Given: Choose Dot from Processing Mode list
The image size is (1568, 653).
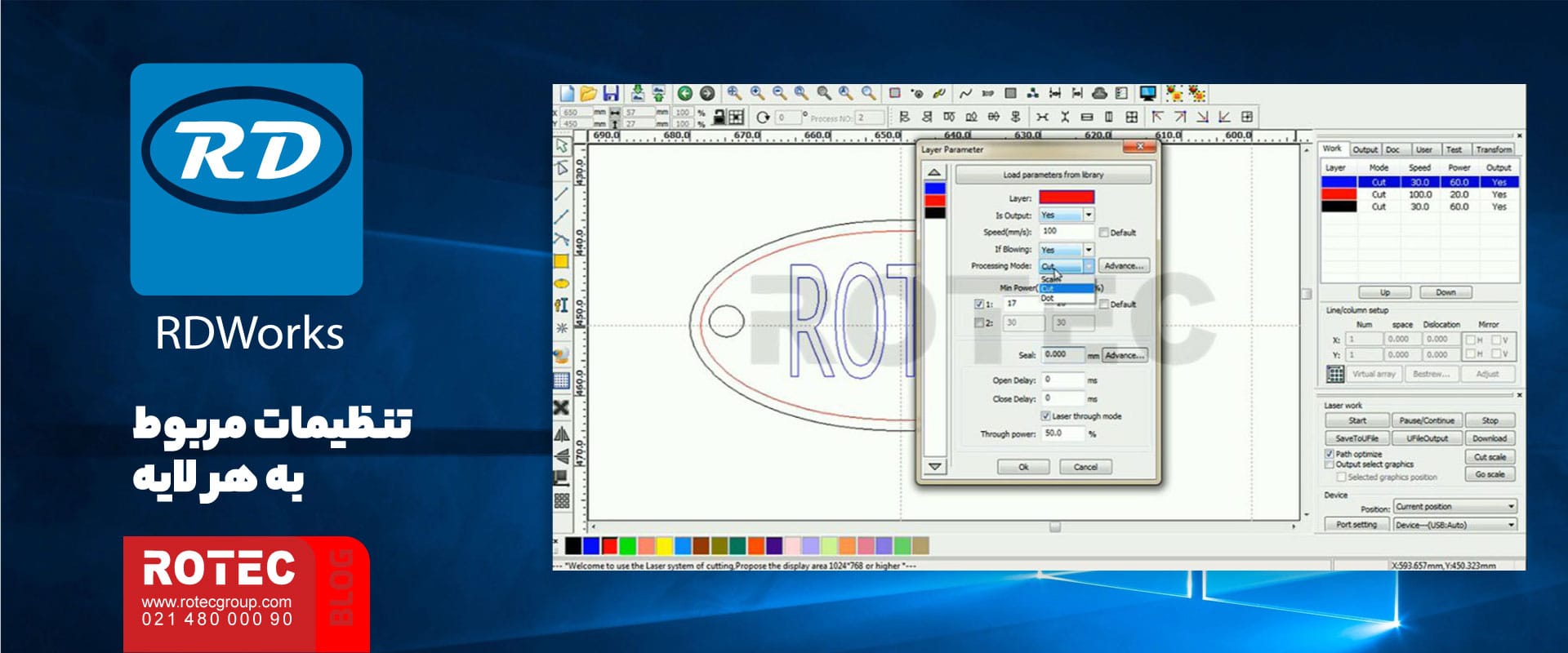Looking at the screenshot, I should [1048, 299].
